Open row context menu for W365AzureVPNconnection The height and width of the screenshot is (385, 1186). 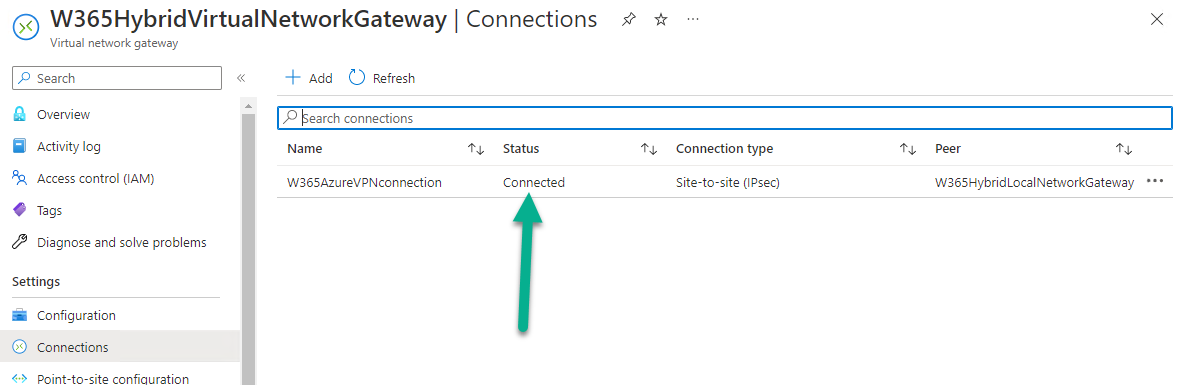click(1155, 182)
